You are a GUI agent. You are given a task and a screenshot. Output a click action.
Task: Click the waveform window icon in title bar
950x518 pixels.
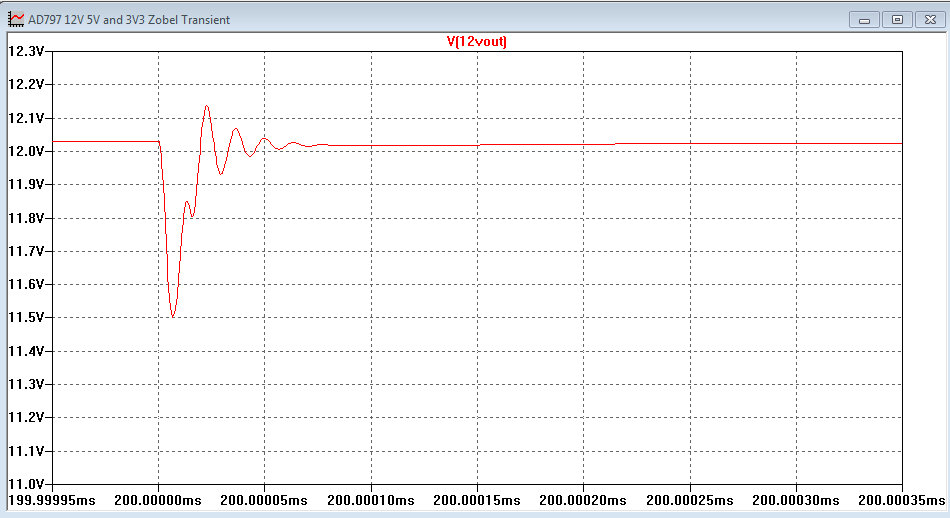coord(16,19)
